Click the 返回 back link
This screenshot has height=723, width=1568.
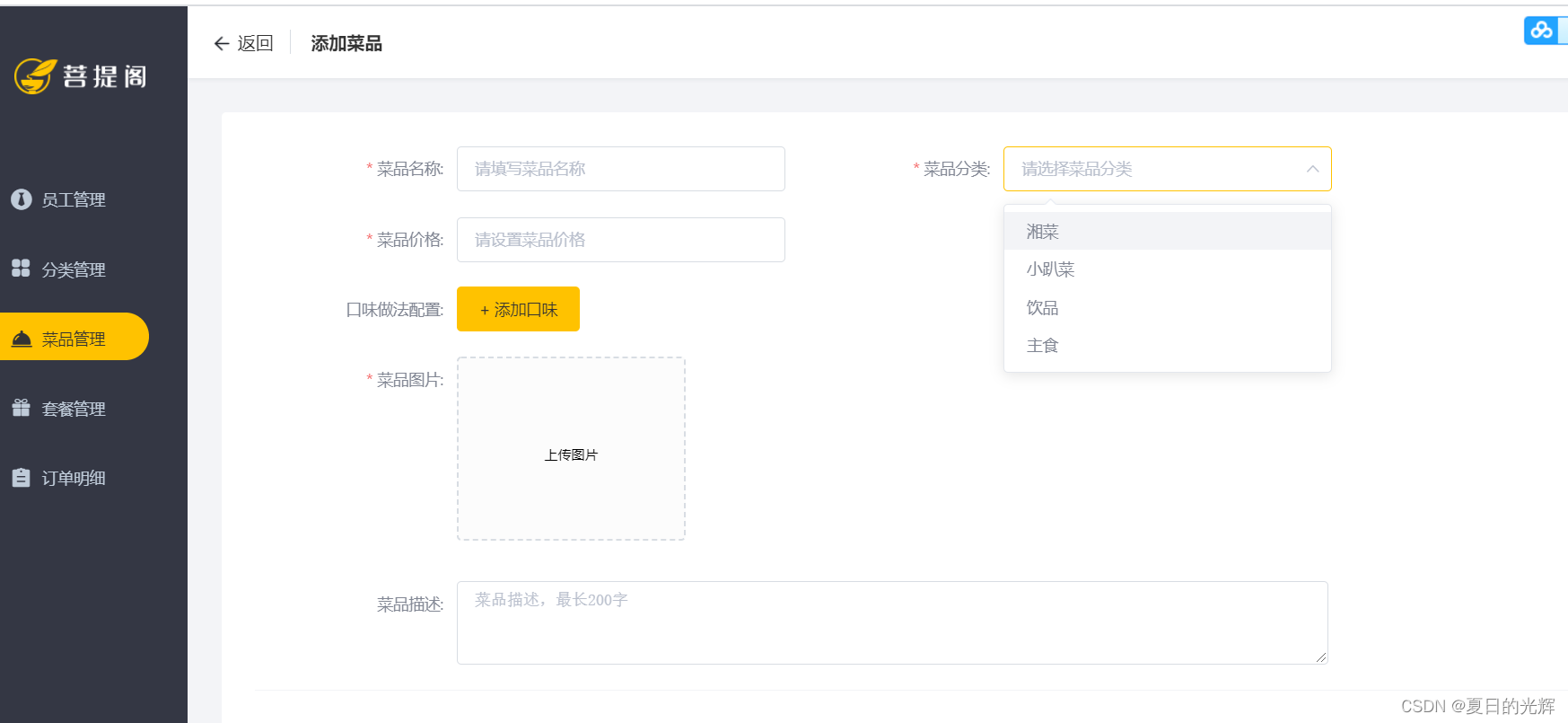[243, 43]
